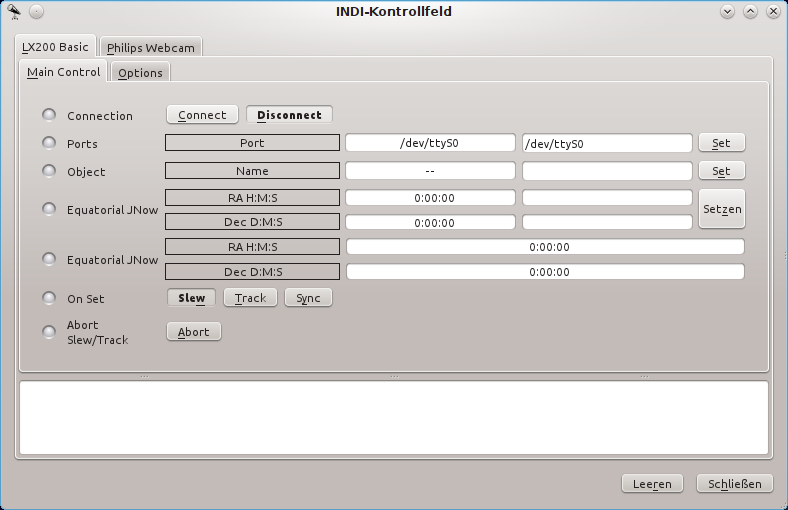This screenshot has height=510, width=788.
Task: Click the On Set status indicator light
Action: point(48,298)
